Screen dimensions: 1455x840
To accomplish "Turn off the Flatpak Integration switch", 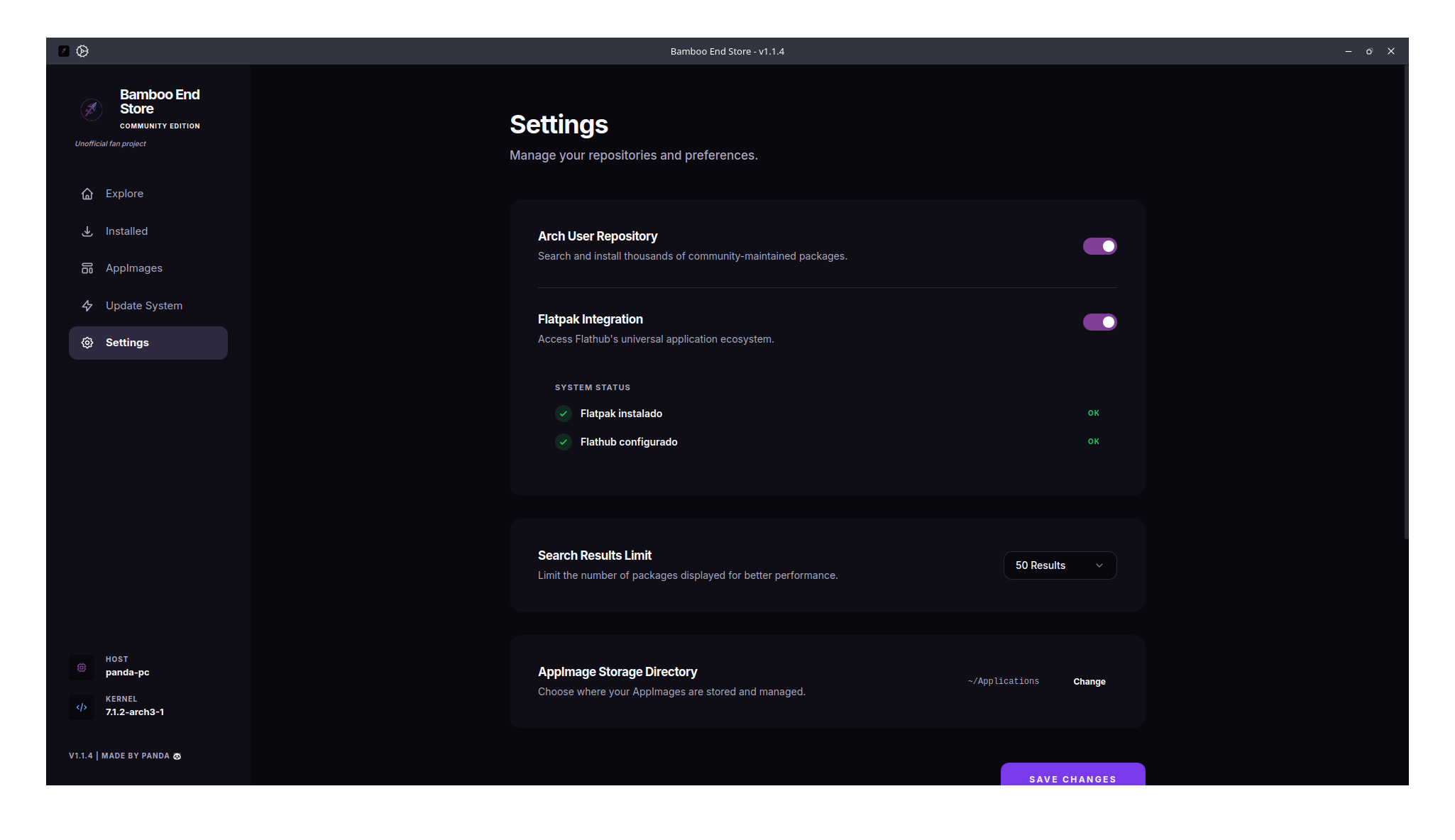I will click(1099, 322).
